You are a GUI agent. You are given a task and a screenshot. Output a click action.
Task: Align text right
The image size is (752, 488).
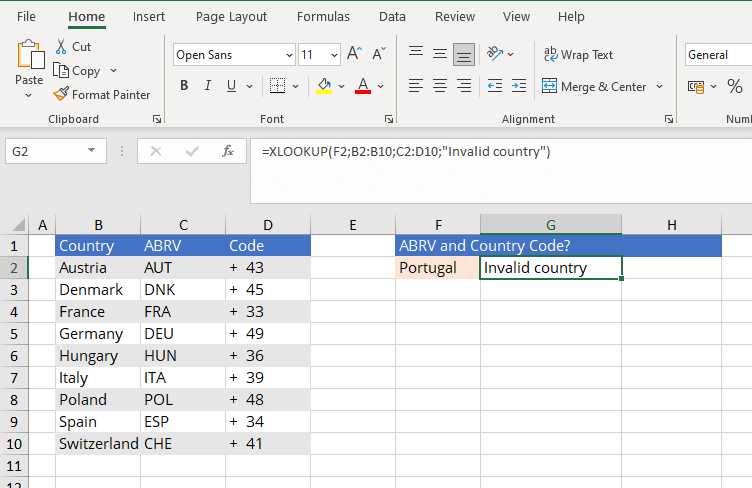464,86
